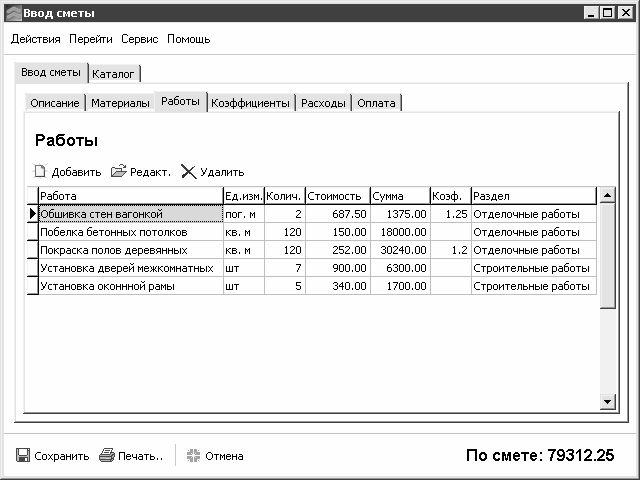
Task: Open the Действия menu
Action: [x=37, y=39]
